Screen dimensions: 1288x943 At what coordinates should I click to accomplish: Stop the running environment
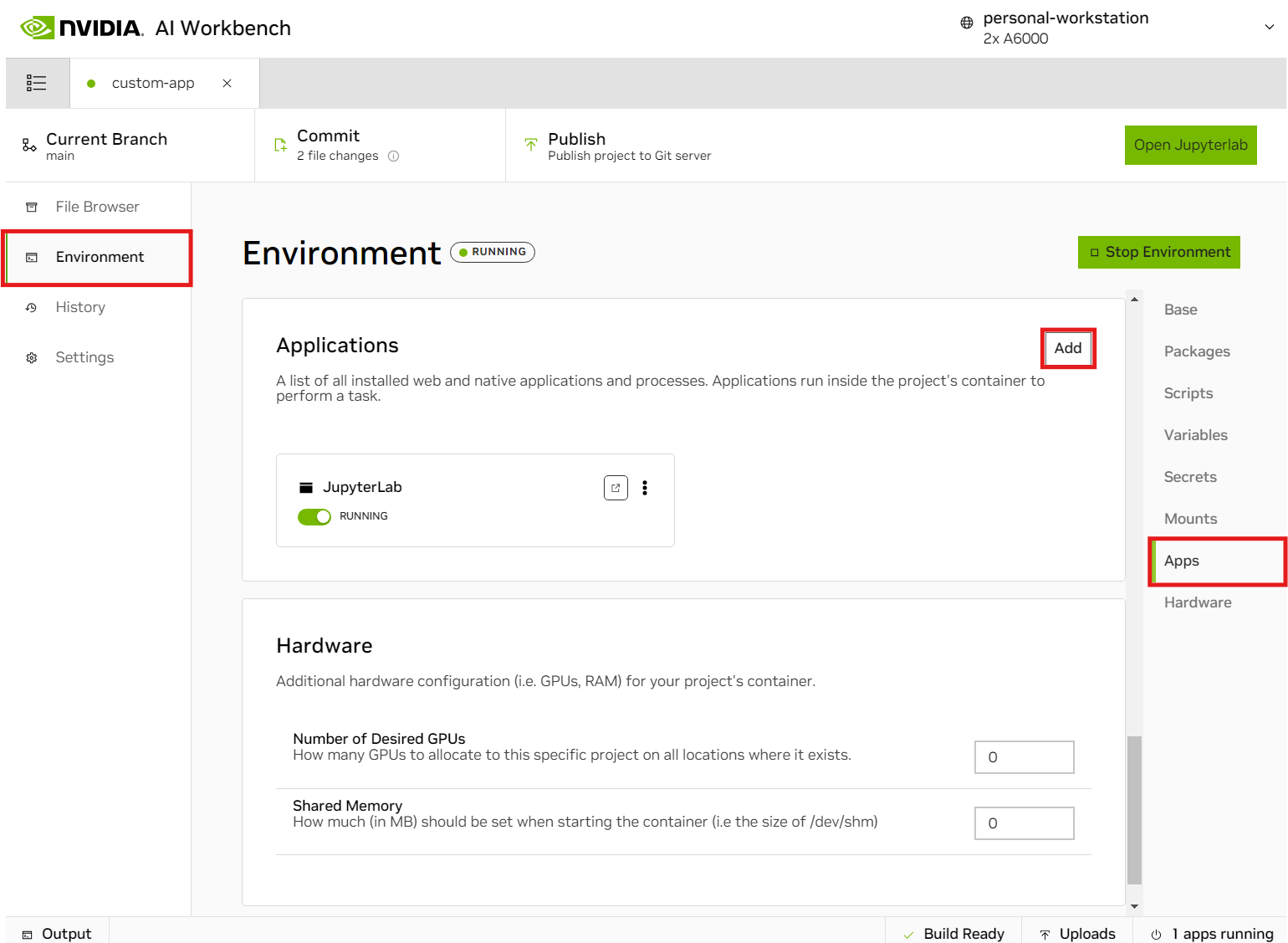(x=1158, y=252)
